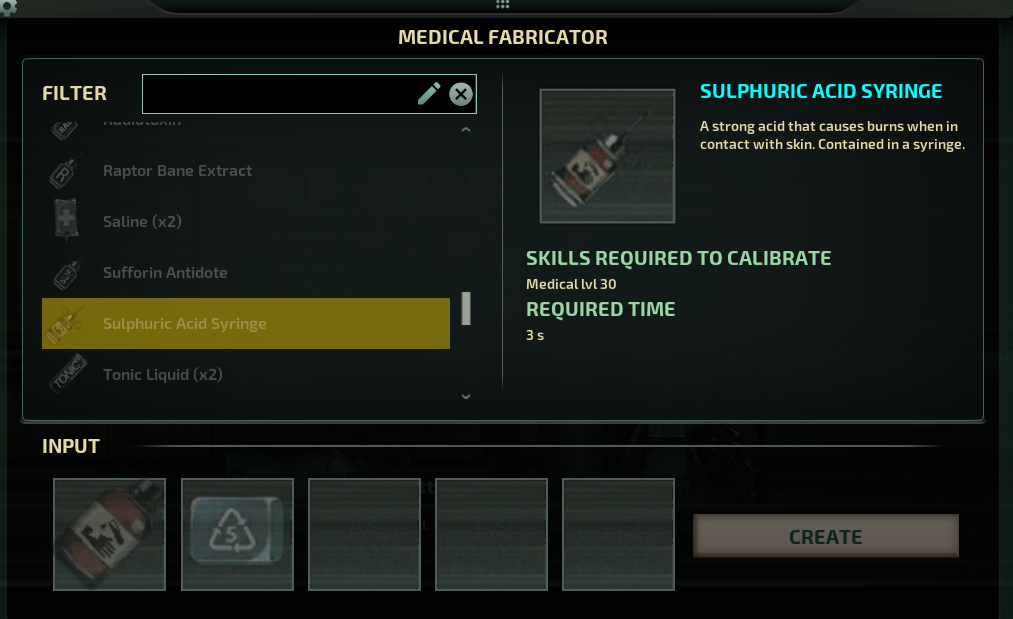Click the Radiotoxin item icon
The image size is (1013, 619).
click(x=64, y=125)
